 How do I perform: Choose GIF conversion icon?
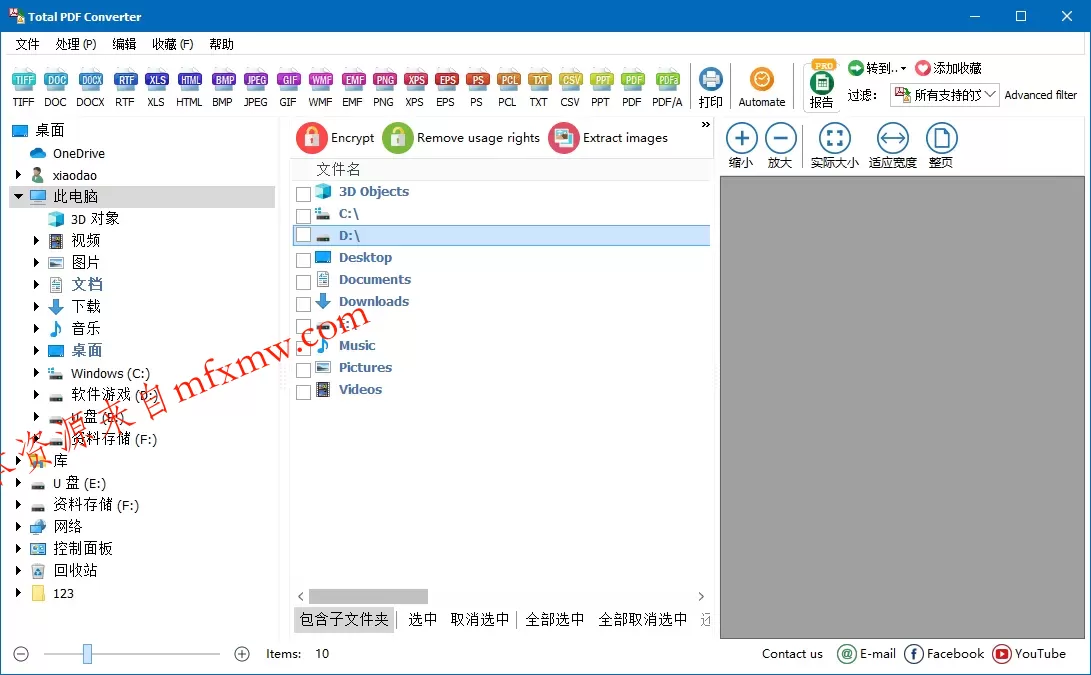[x=288, y=88]
